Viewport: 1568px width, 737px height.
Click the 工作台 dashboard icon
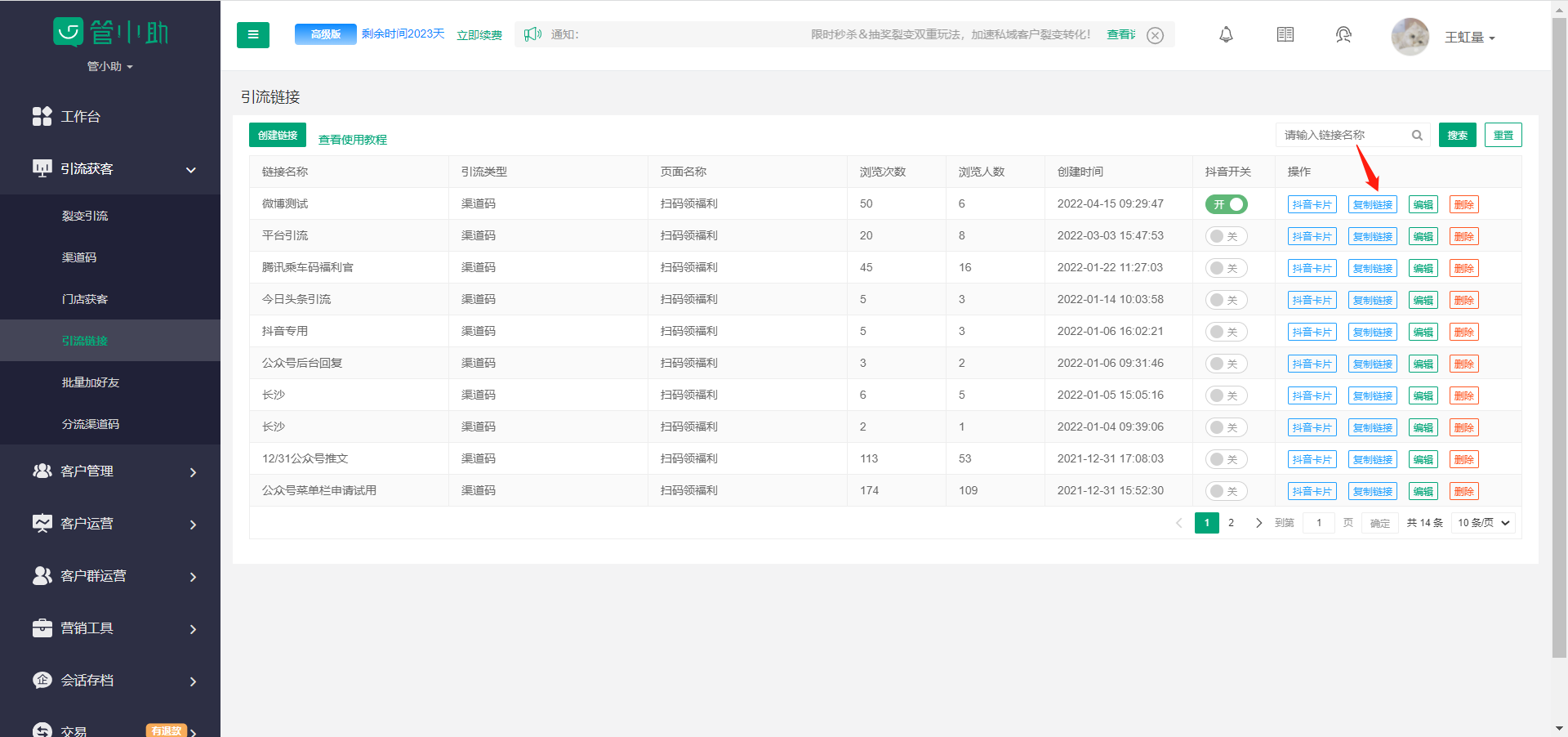point(42,116)
